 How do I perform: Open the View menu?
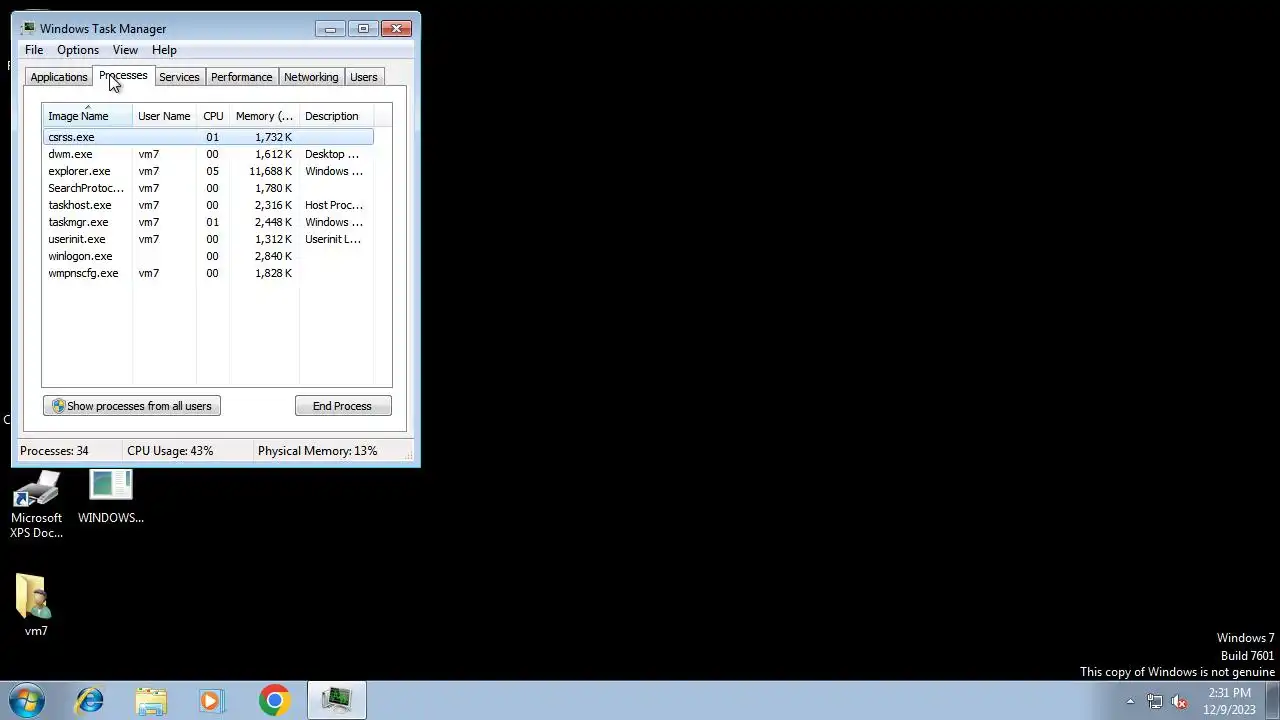point(125,50)
